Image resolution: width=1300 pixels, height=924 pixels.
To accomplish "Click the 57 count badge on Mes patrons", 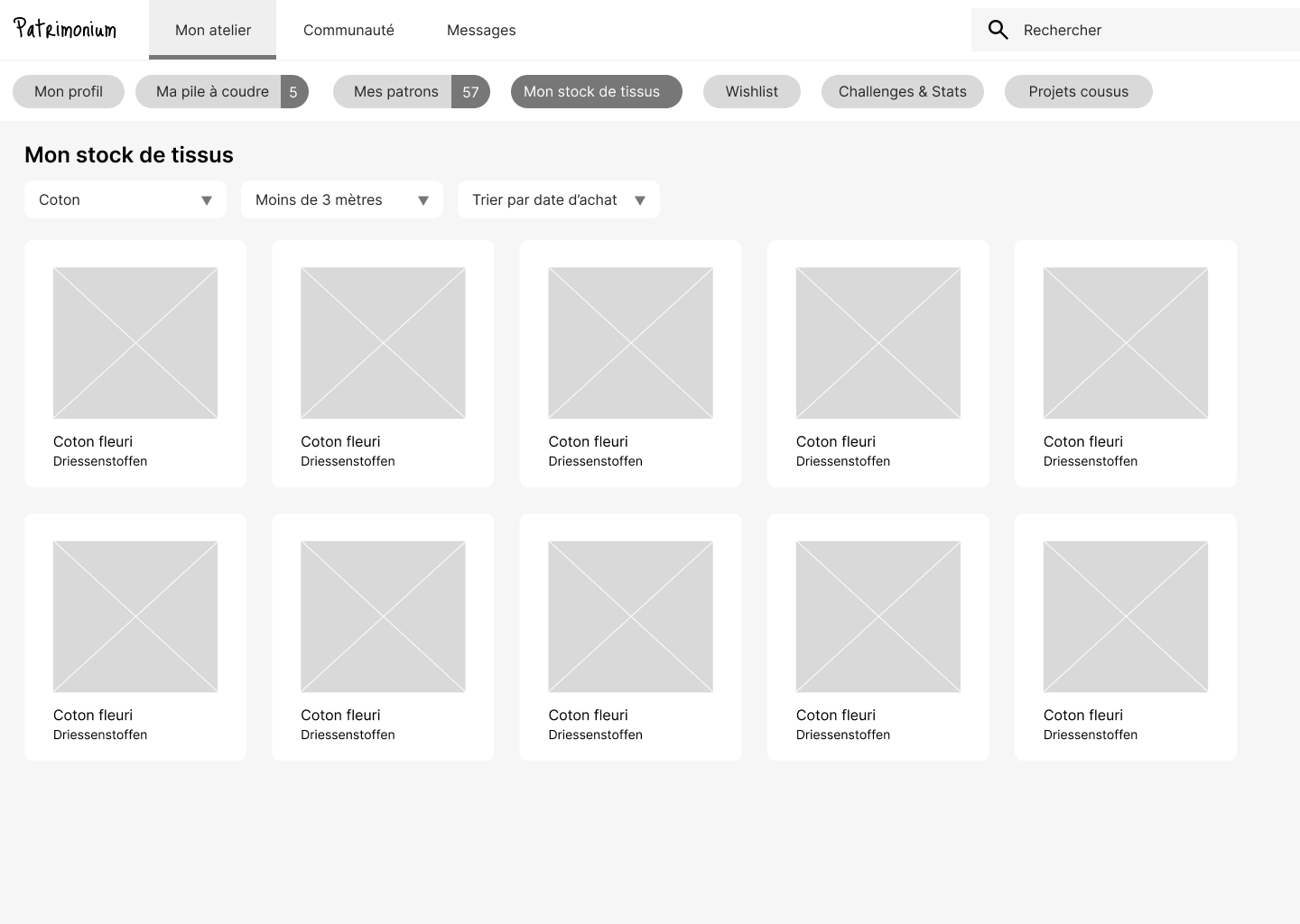I will point(470,92).
